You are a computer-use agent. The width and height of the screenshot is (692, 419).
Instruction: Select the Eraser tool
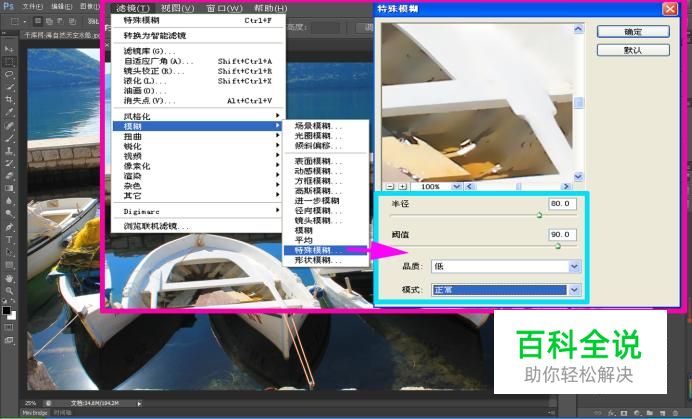pyautogui.click(x=9, y=176)
